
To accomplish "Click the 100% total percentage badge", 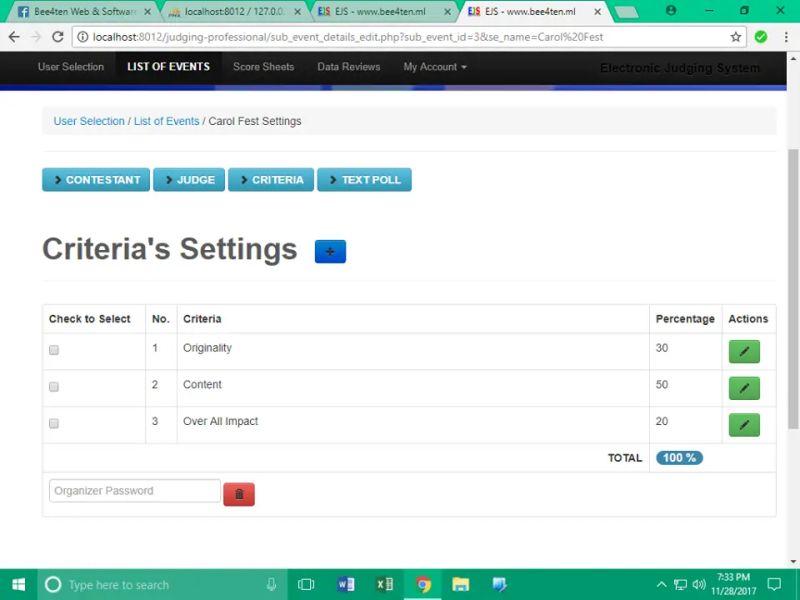I will pos(678,457).
